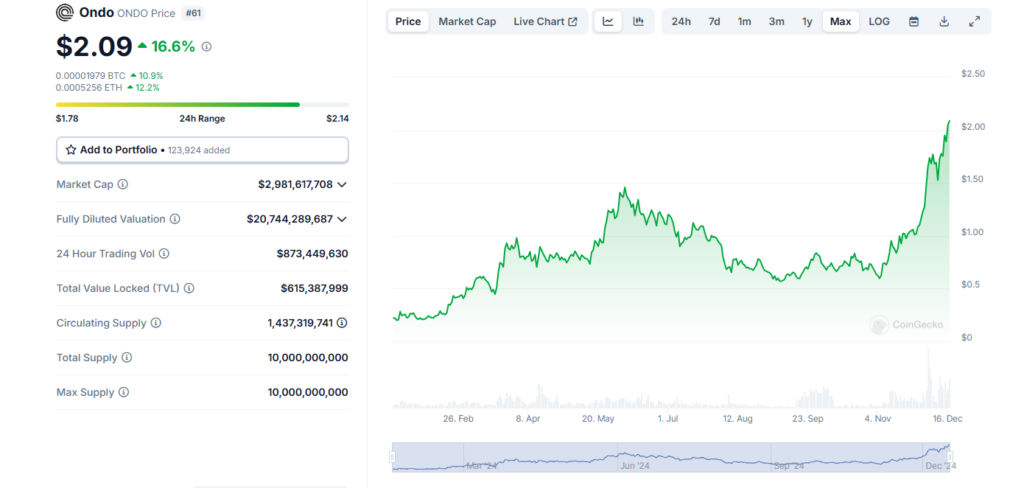The image size is (1024, 488).
Task: Click the 0.0005256 ETH value
Action: coord(89,88)
